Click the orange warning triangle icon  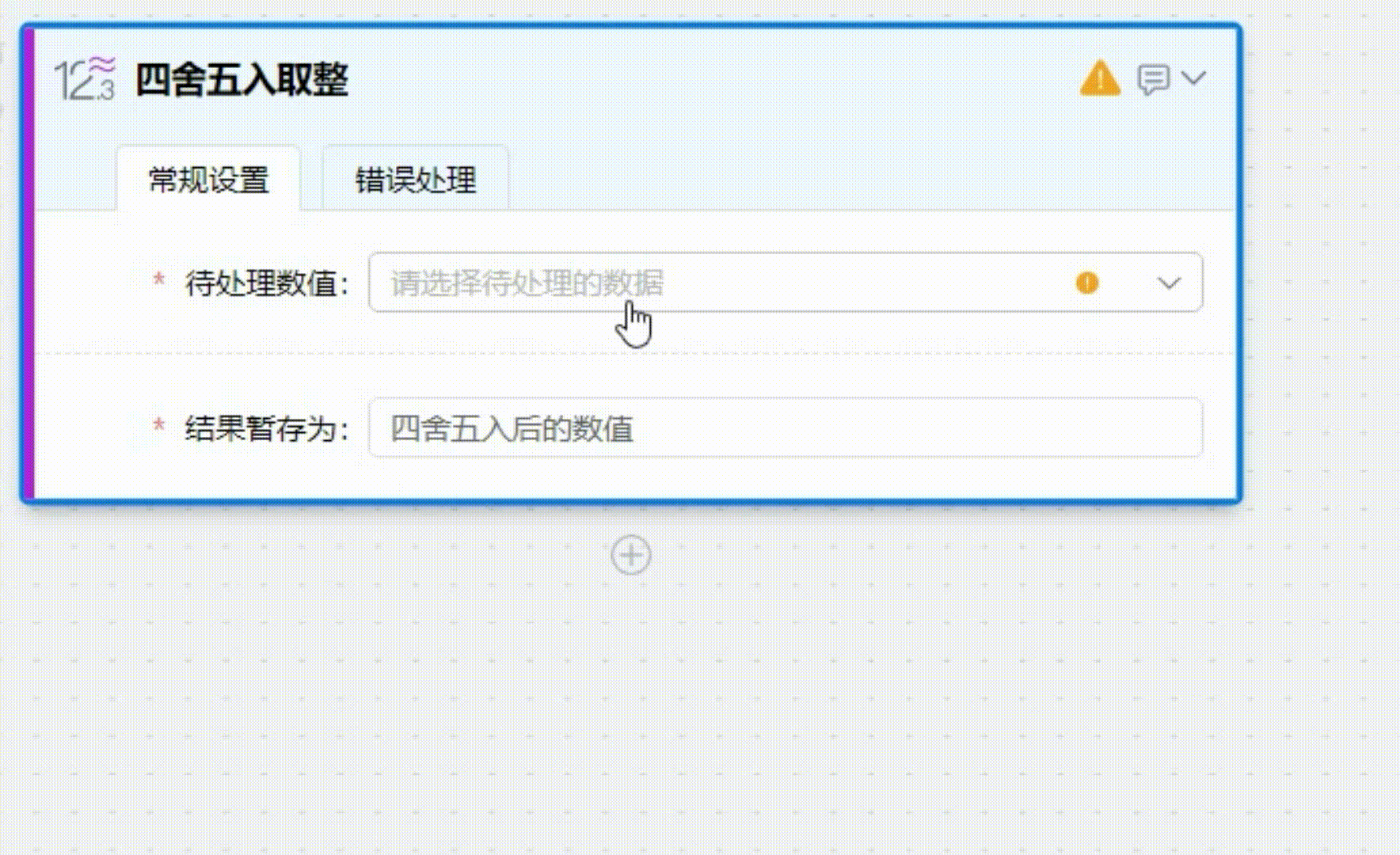[1100, 78]
